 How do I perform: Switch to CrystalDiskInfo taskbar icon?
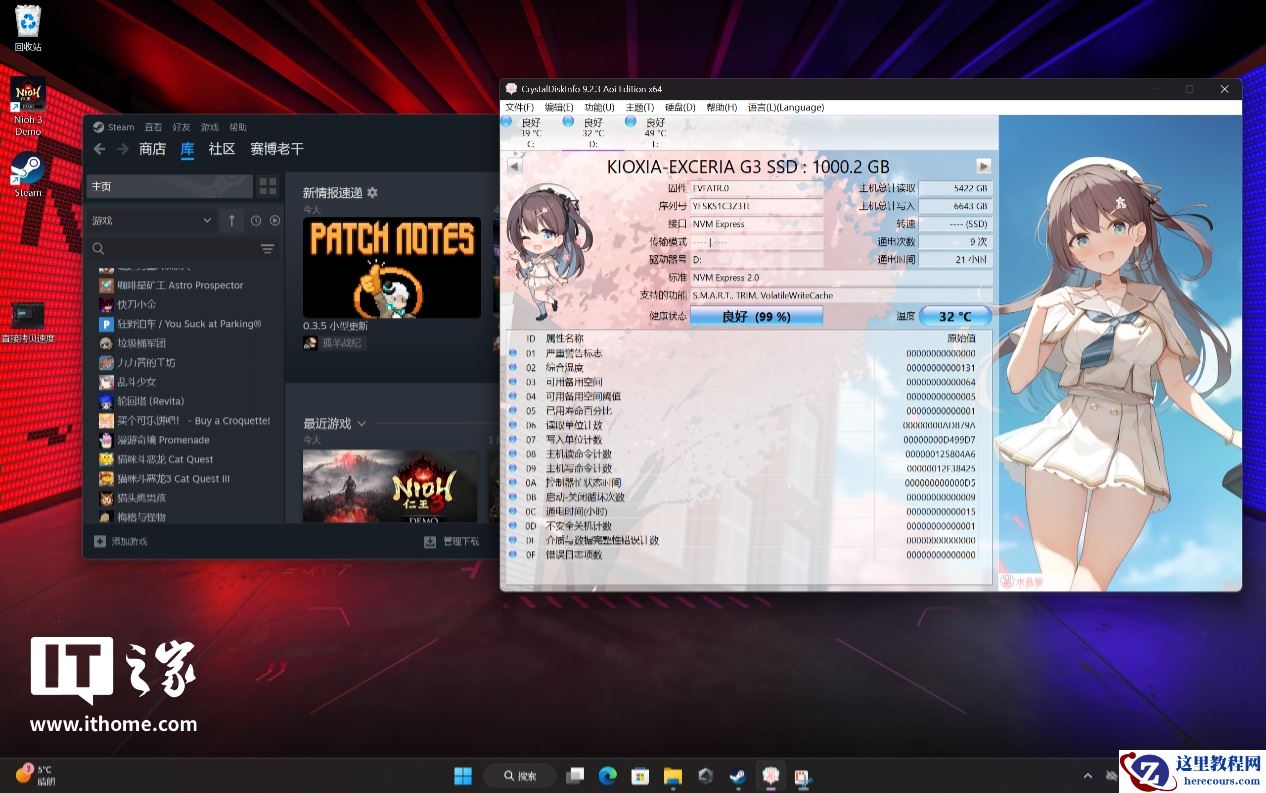pos(770,776)
